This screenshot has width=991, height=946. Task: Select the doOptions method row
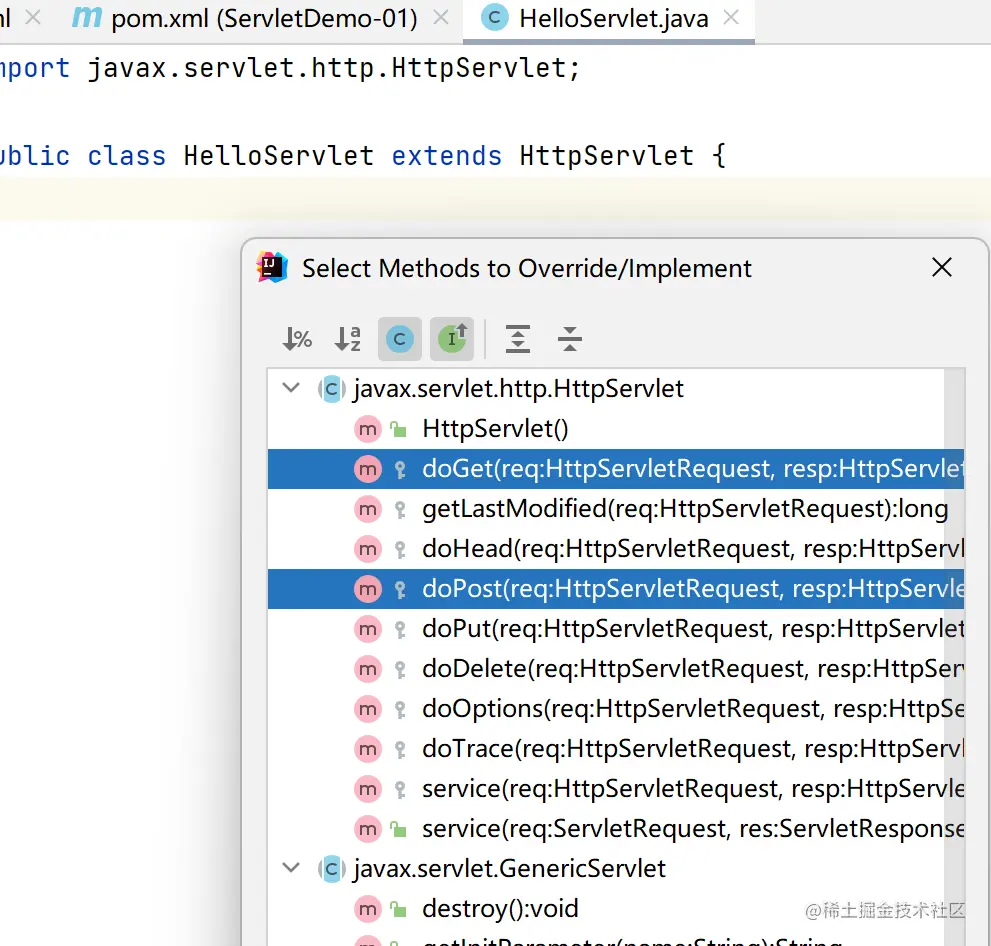[x=616, y=709]
